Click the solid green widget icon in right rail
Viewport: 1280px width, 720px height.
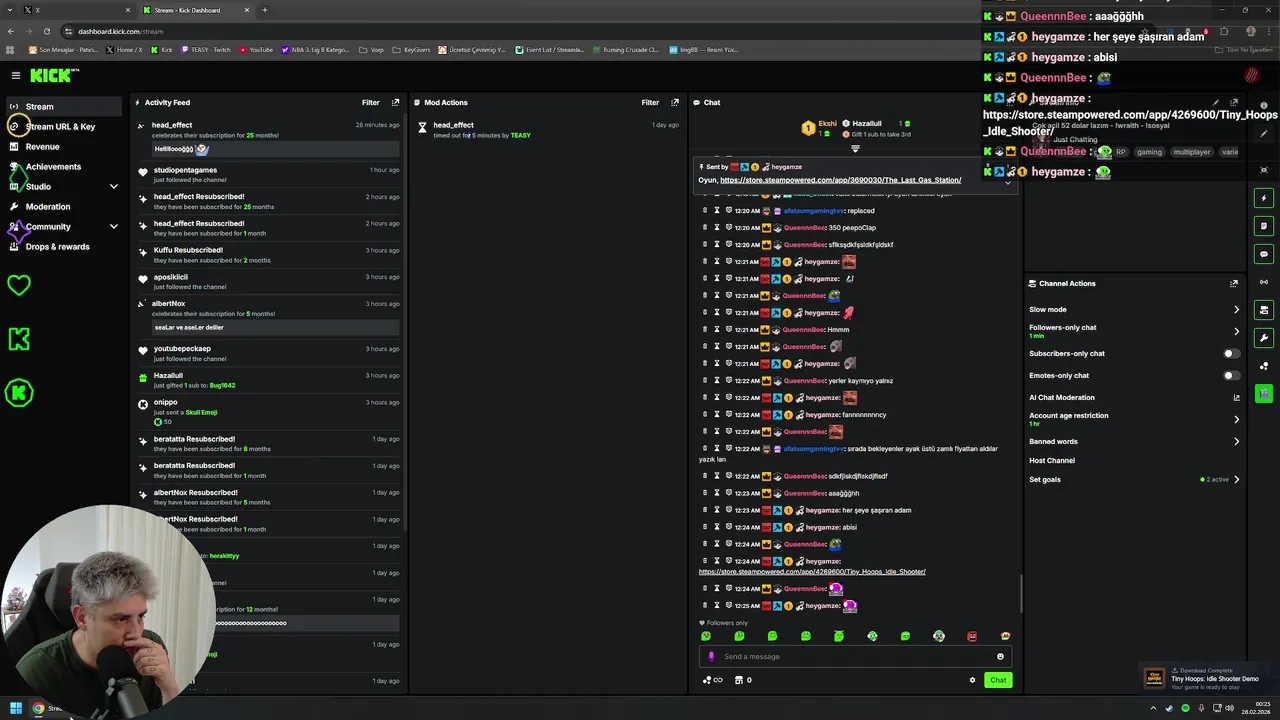(1264, 394)
